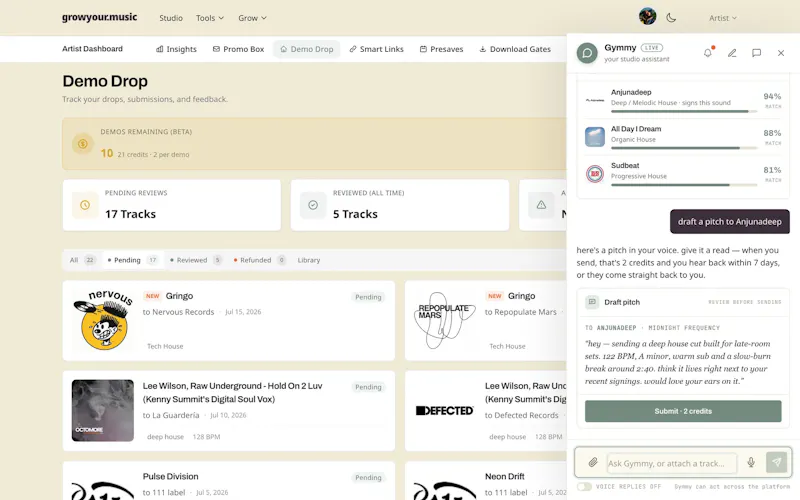Click the attach file paperclip icon
800x500 pixels.
(592, 463)
